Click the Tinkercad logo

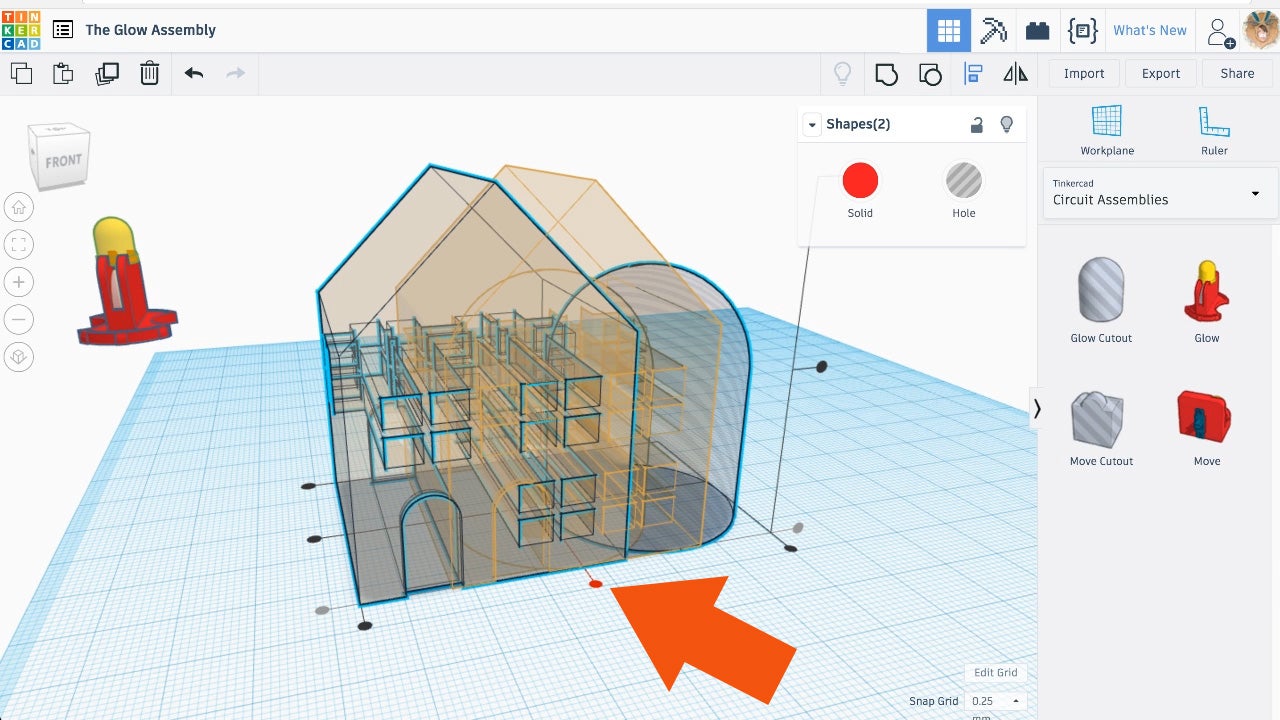(x=21, y=30)
